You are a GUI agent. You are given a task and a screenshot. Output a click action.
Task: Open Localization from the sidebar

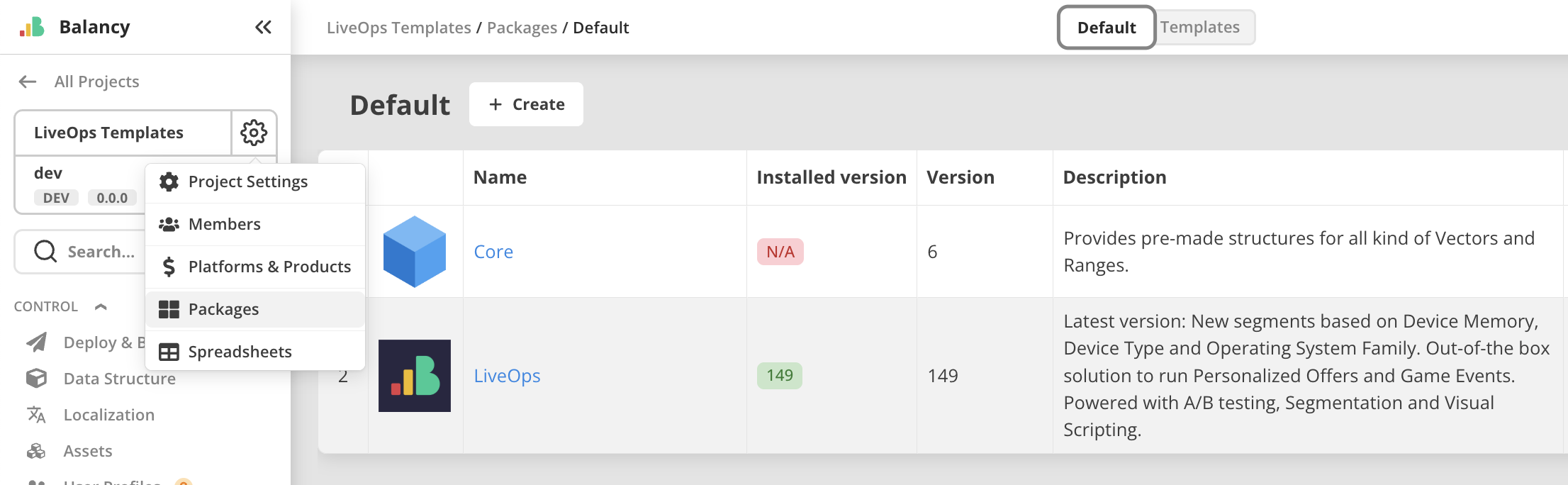click(108, 415)
